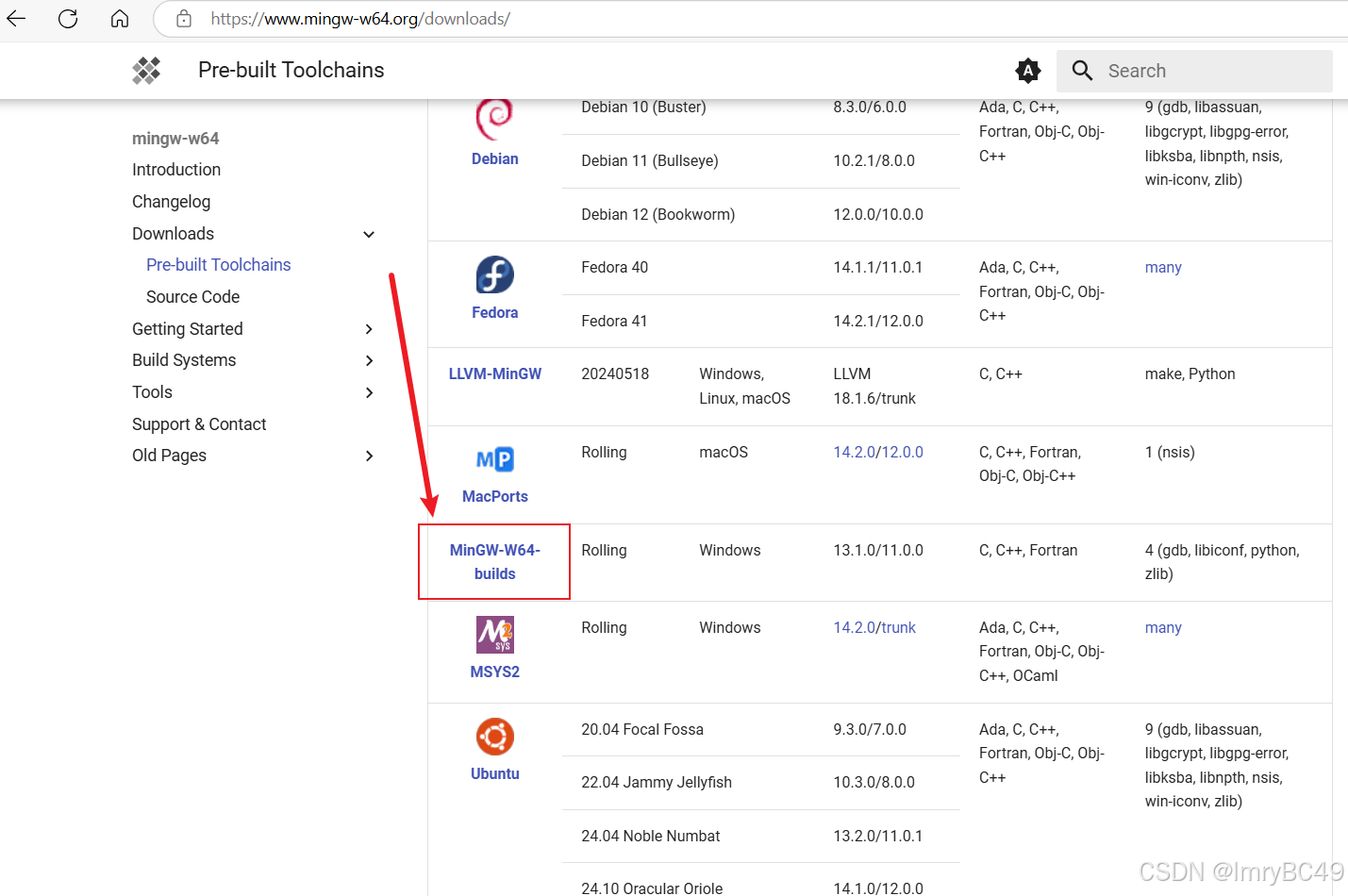Click '24.04 Noble Numbat' cell
This screenshot has width=1348, height=896.
(x=651, y=837)
